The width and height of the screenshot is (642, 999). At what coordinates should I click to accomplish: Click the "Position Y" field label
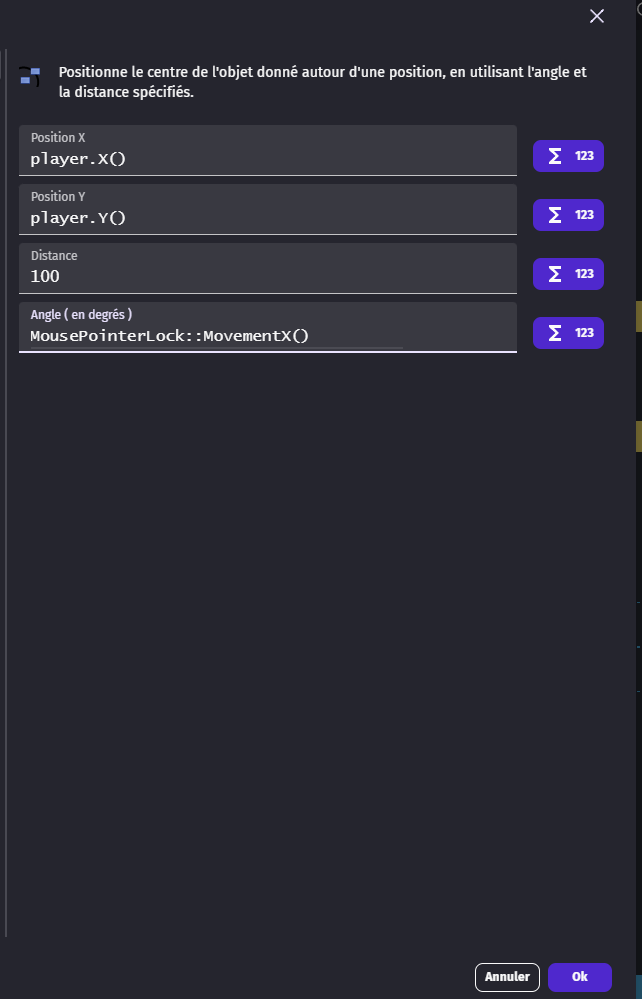58,196
